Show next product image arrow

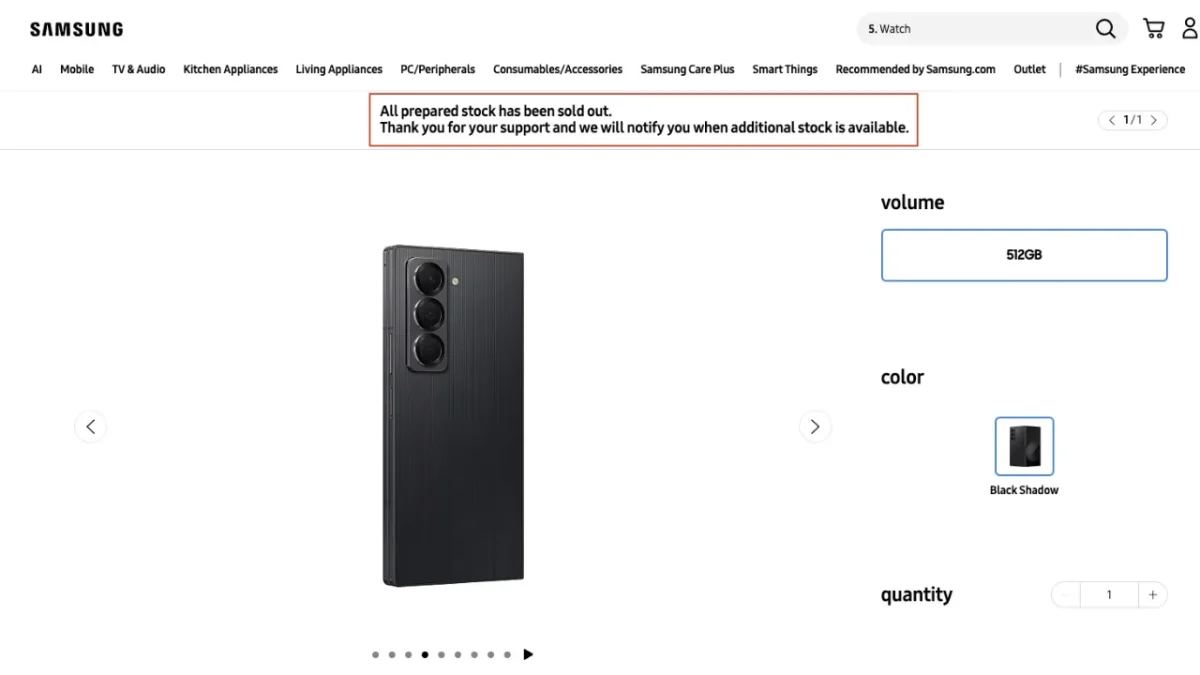(815, 427)
